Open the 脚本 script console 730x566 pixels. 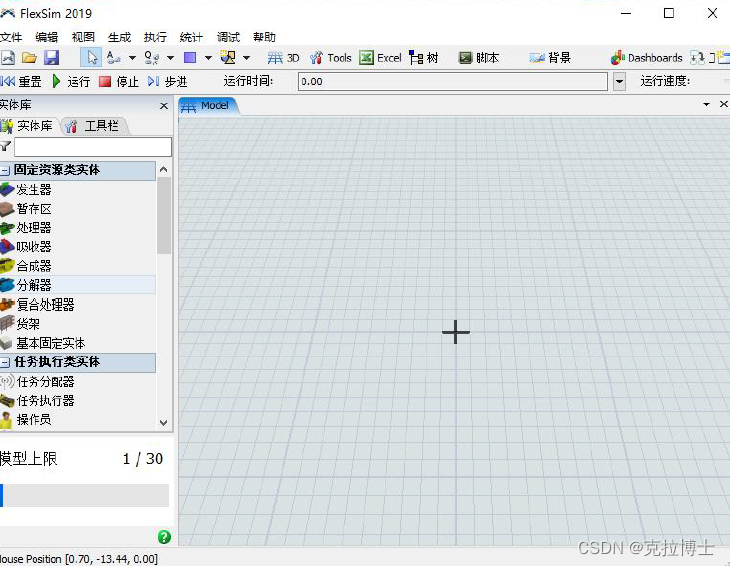[479, 58]
